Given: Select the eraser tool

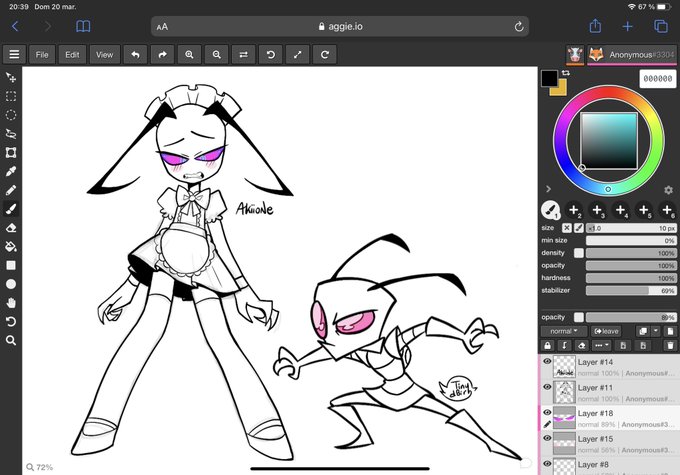Looking at the screenshot, I should click(x=11, y=228).
